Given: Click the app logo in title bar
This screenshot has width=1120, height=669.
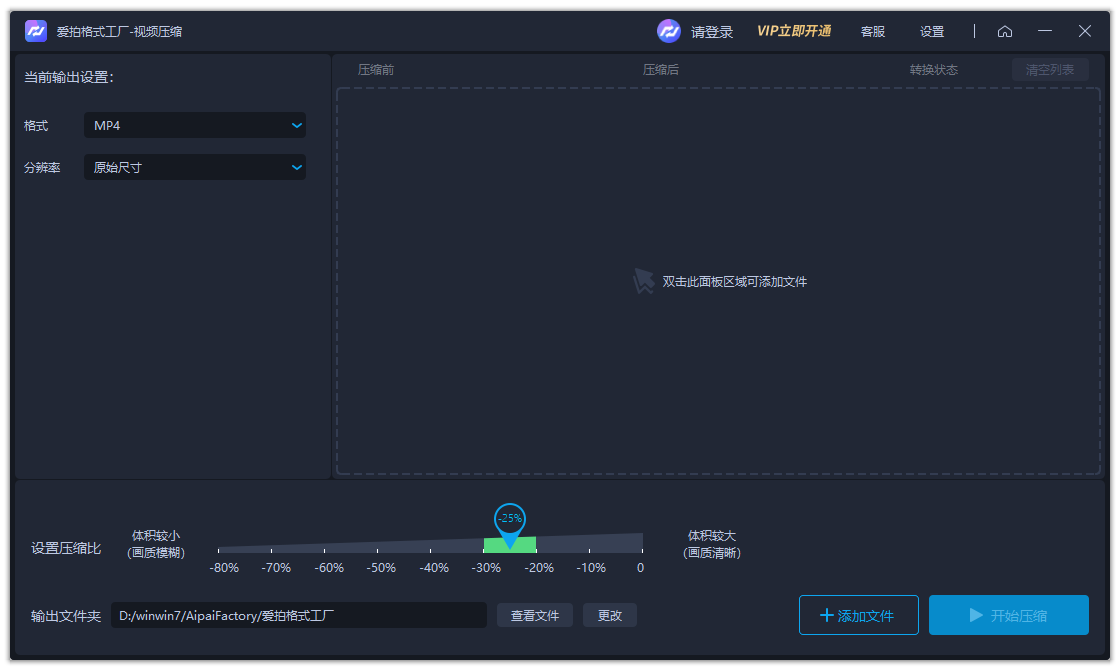Looking at the screenshot, I should pyautogui.click(x=36, y=31).
